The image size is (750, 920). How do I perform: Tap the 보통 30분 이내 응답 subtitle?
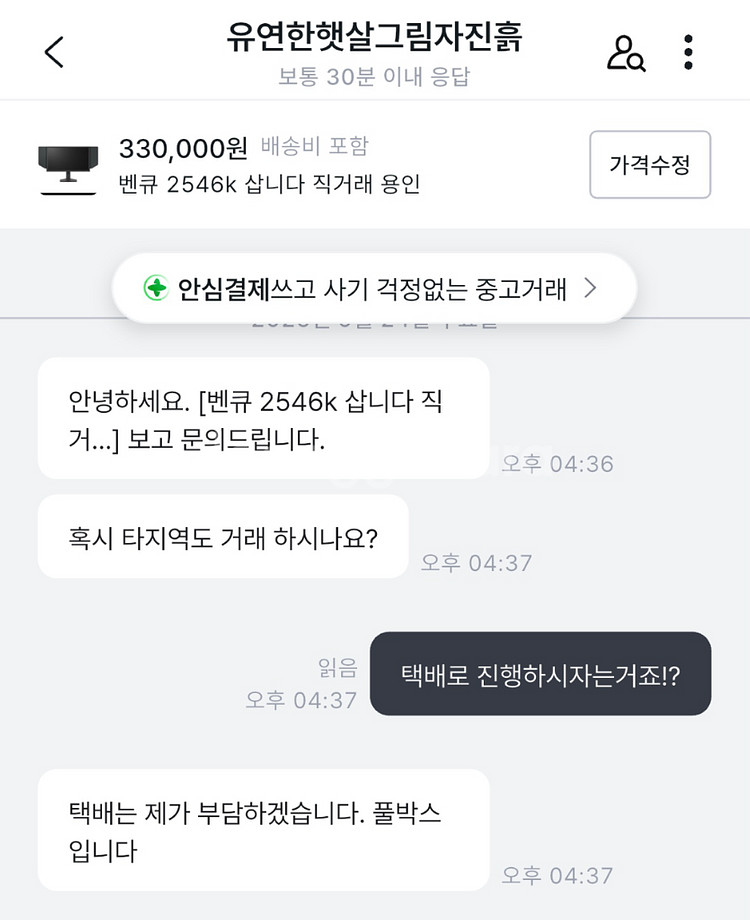point(375,77)
